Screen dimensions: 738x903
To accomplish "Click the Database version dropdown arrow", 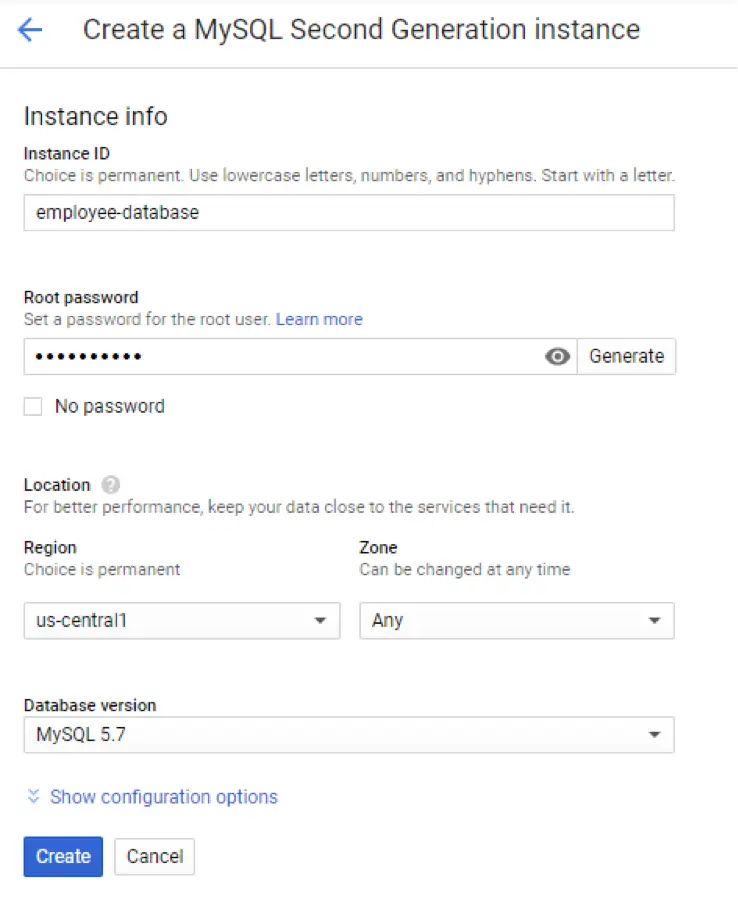I will (x=654, y=735).
